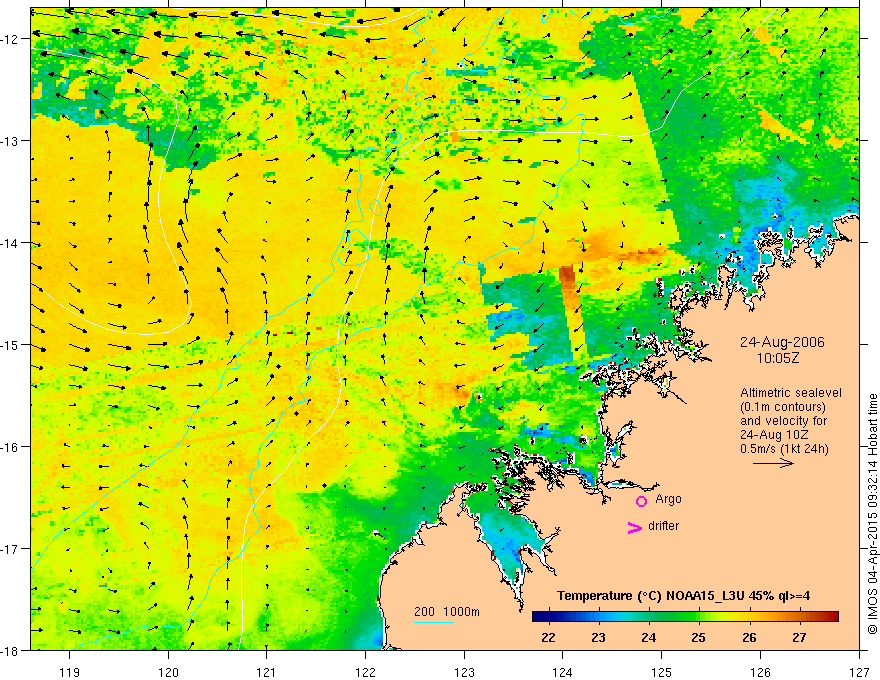Image resolution: width=880 pixels, height=680 pixels.
Task: Click the velocity scale arrow under 0.5m/s
Action: tap(773, 463)
